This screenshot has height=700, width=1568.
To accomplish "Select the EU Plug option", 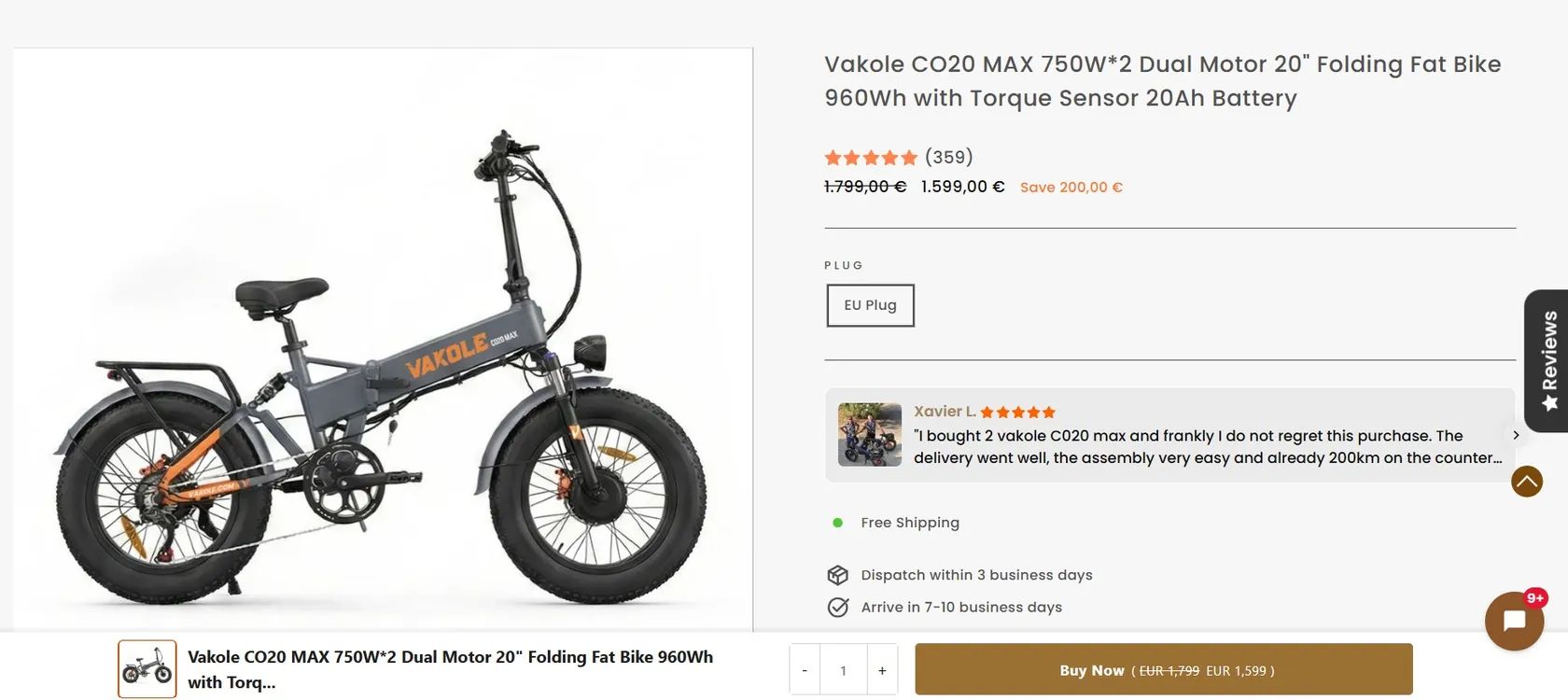I will (870, 305).
